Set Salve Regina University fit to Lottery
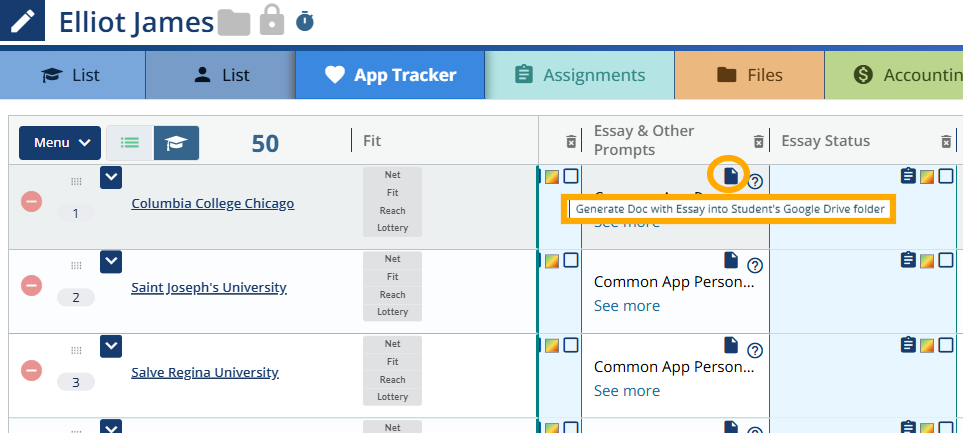 (392, 397)
